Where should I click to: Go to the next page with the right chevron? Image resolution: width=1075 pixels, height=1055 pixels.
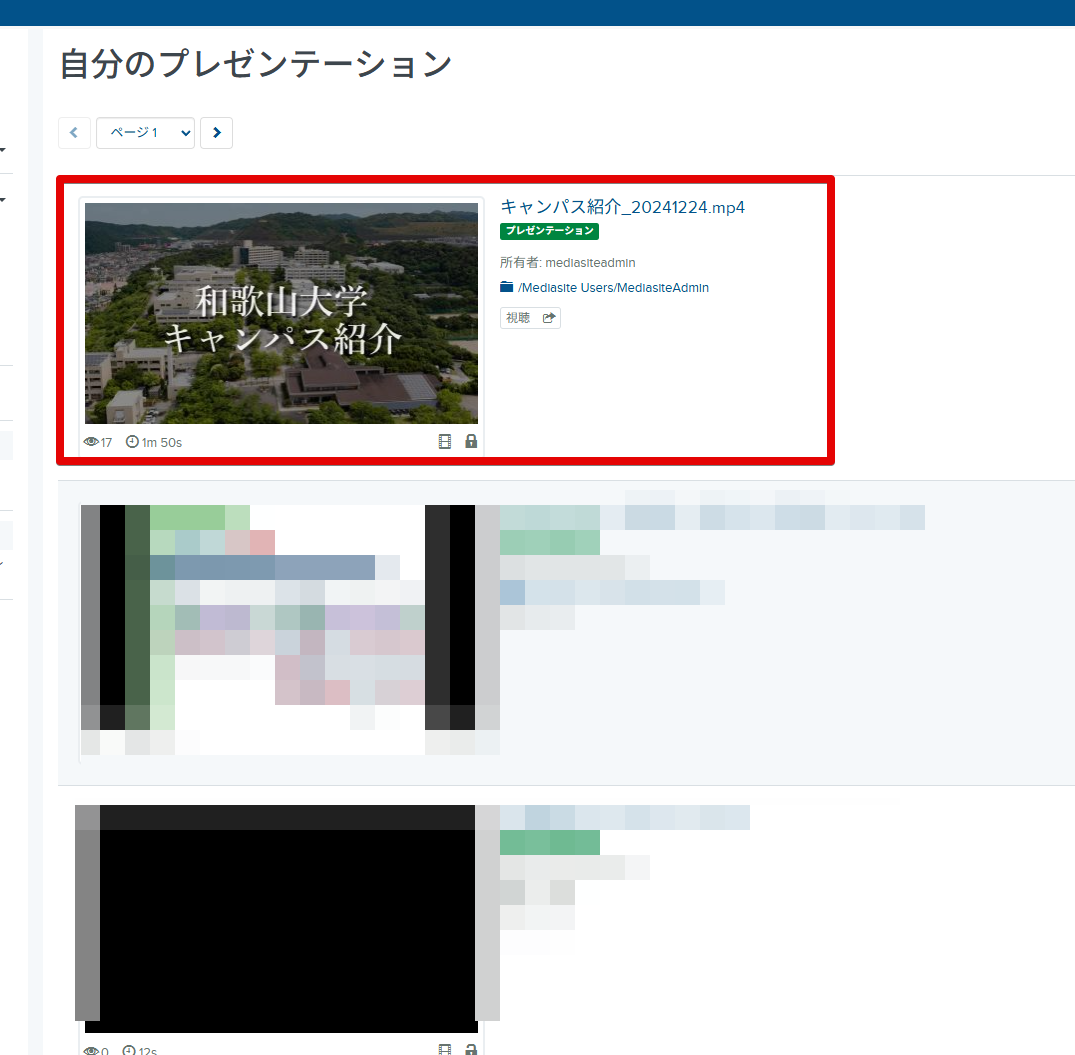point(216,133)
